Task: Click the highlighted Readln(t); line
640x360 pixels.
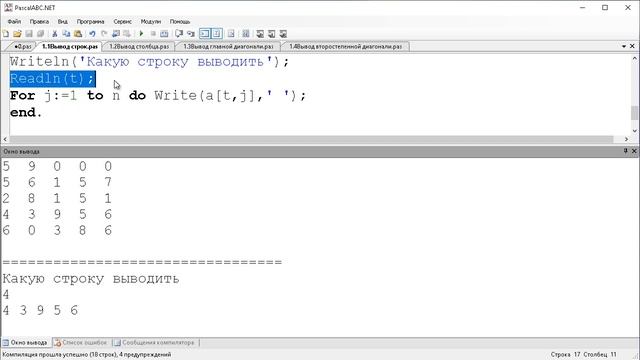Action: coord(53,78)
